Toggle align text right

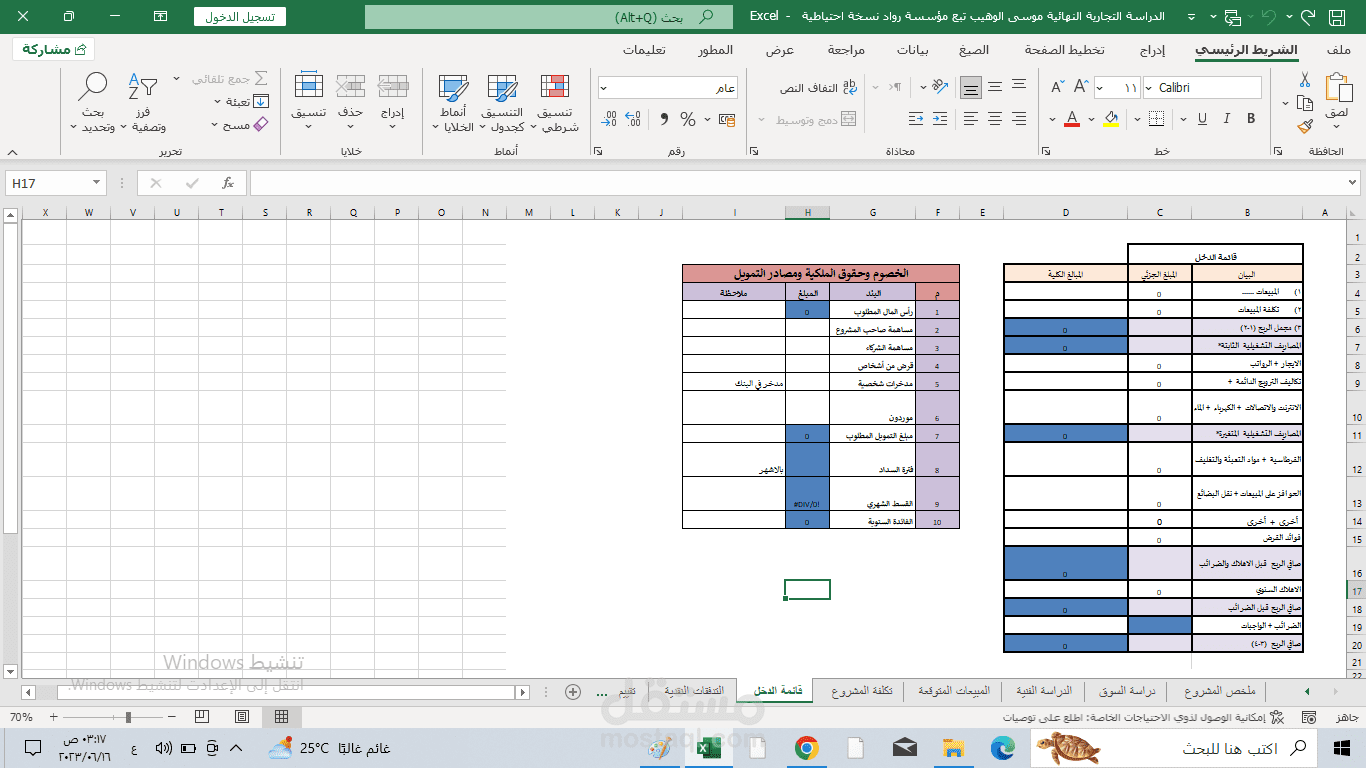pyautogui.click(x=1020, y=119)
